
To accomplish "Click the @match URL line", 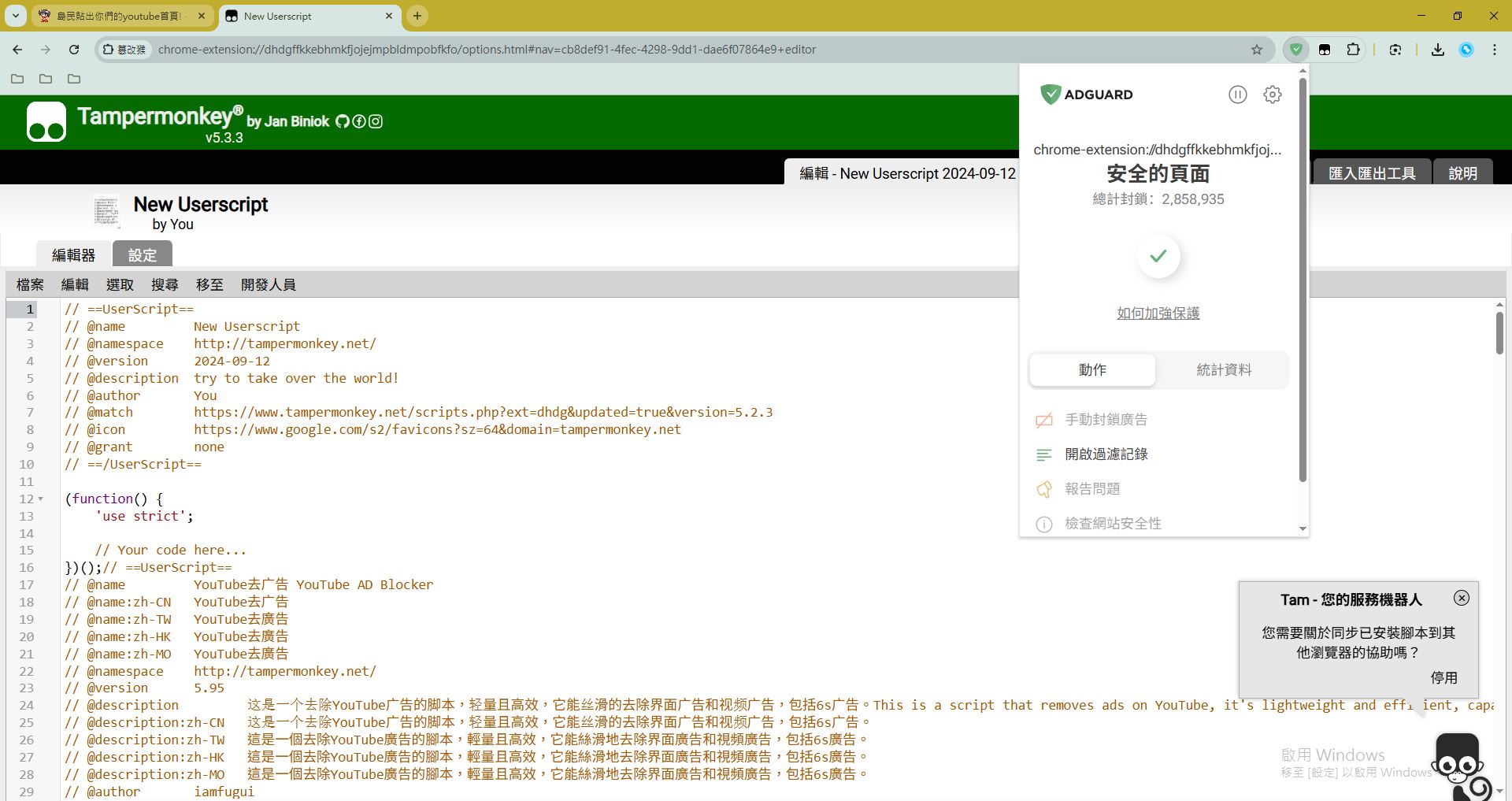I will 418,413.
